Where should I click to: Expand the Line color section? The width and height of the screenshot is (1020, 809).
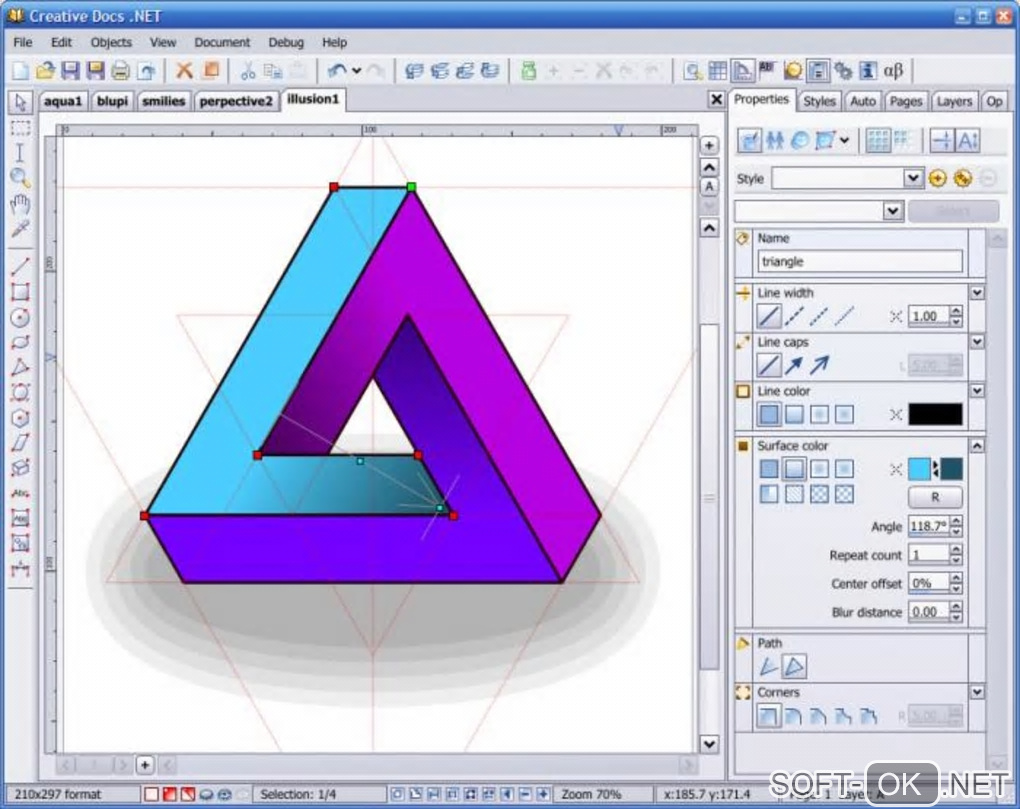pos(977,390)
